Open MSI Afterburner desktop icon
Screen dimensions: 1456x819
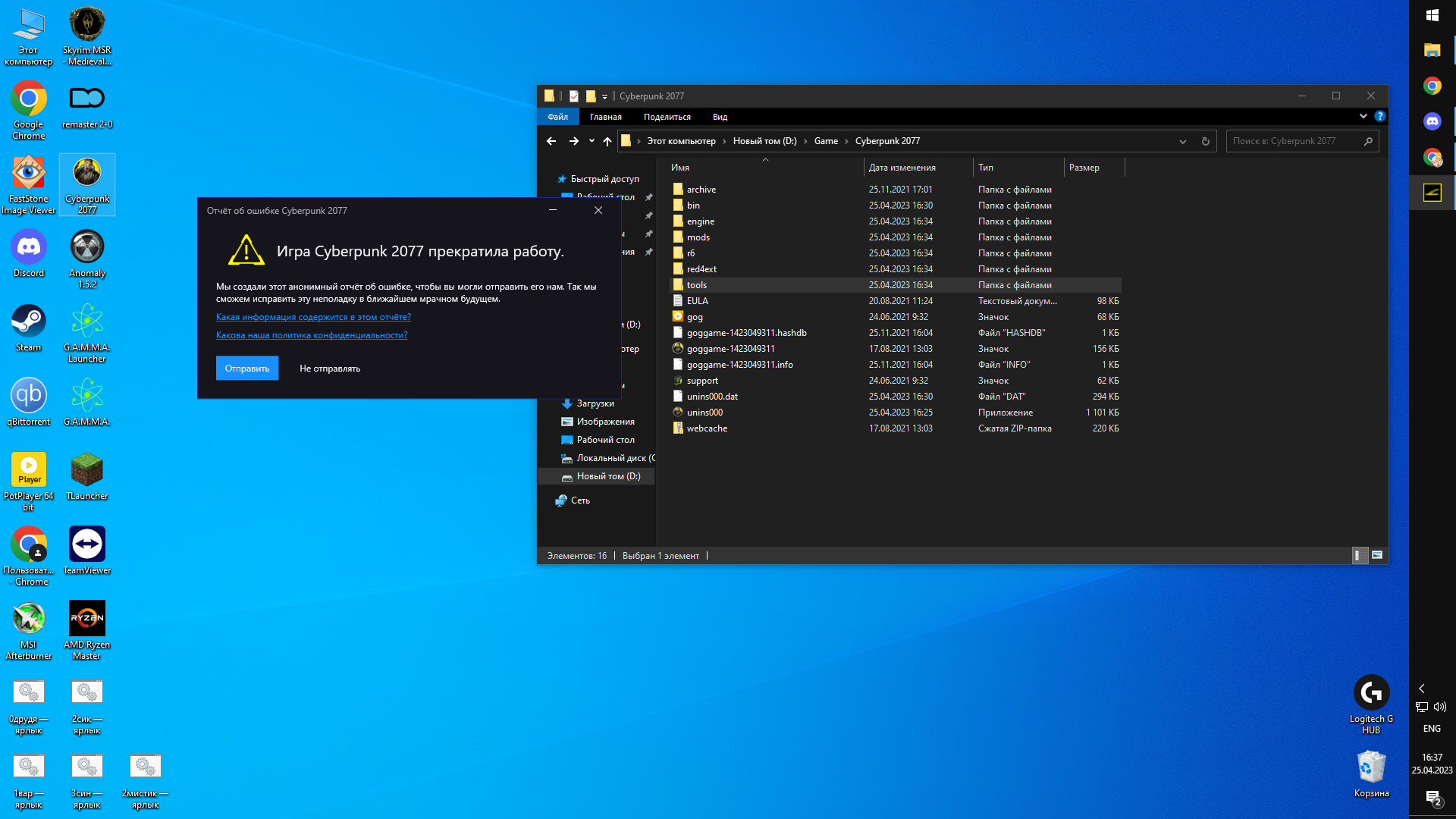pyautogui.click(x=29, y=631)
